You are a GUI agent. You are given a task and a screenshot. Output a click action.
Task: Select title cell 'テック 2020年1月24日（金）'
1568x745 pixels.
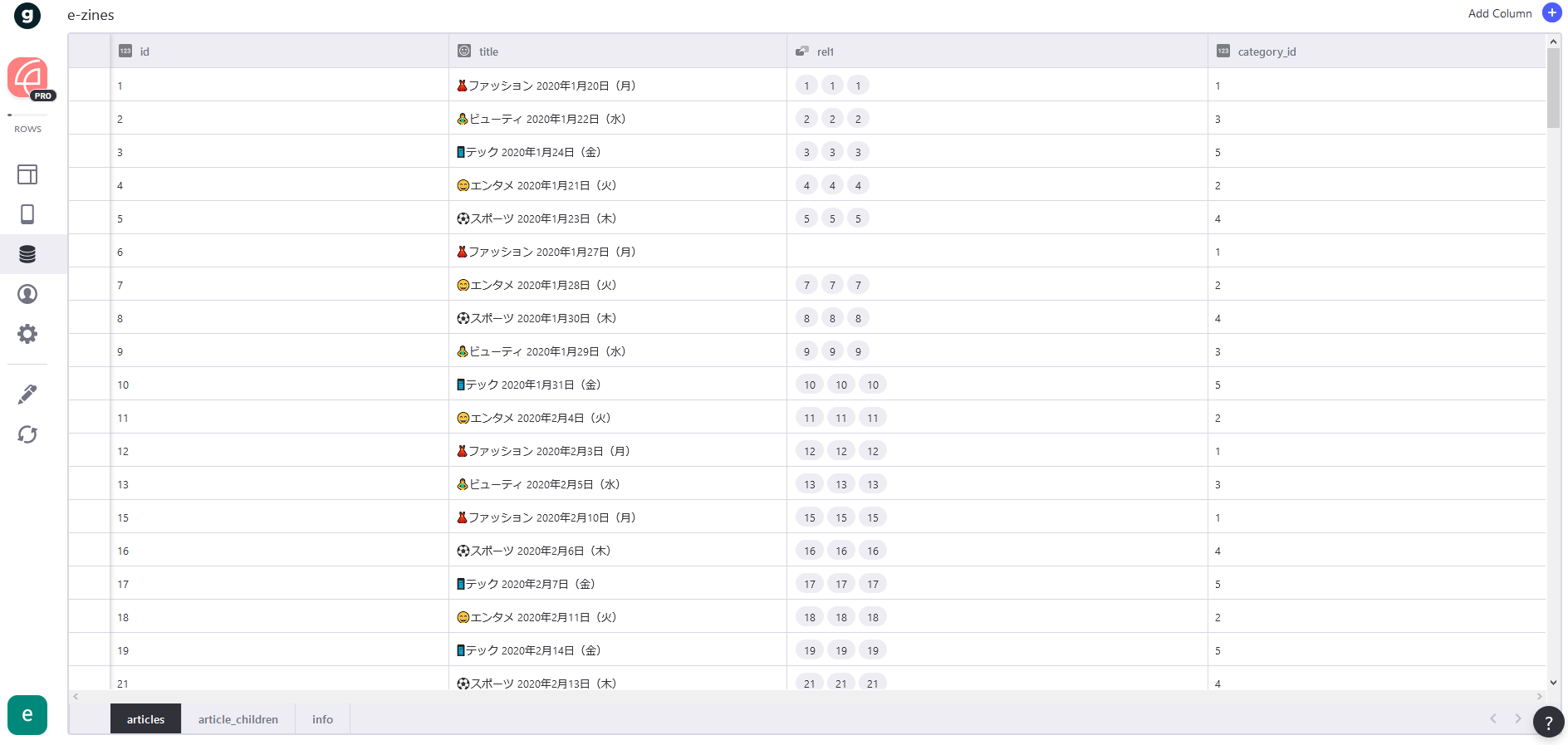pyautogui.click(x=618, y=152)
